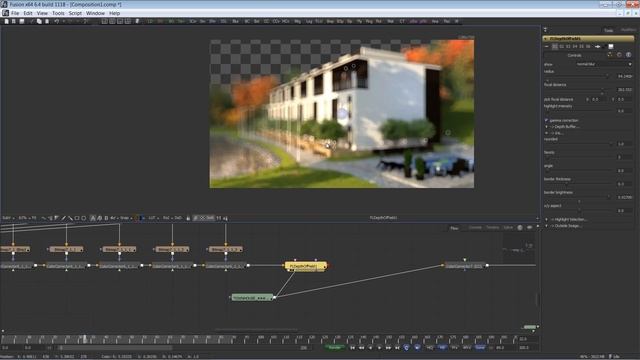Select the FLDepthOfField1 node in flow
The width and height of the screenshot is (640, 360).
[x=305, y=266]
